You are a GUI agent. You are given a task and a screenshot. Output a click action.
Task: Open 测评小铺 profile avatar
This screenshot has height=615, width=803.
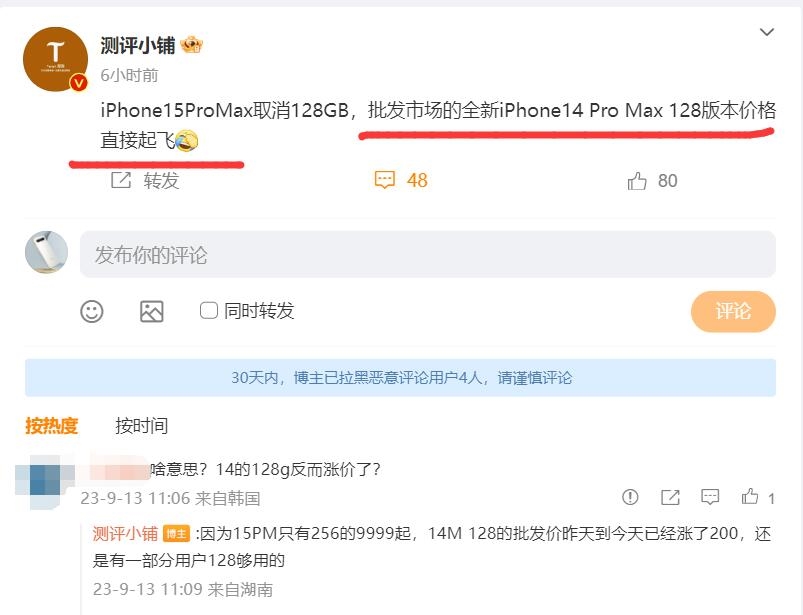55,59
